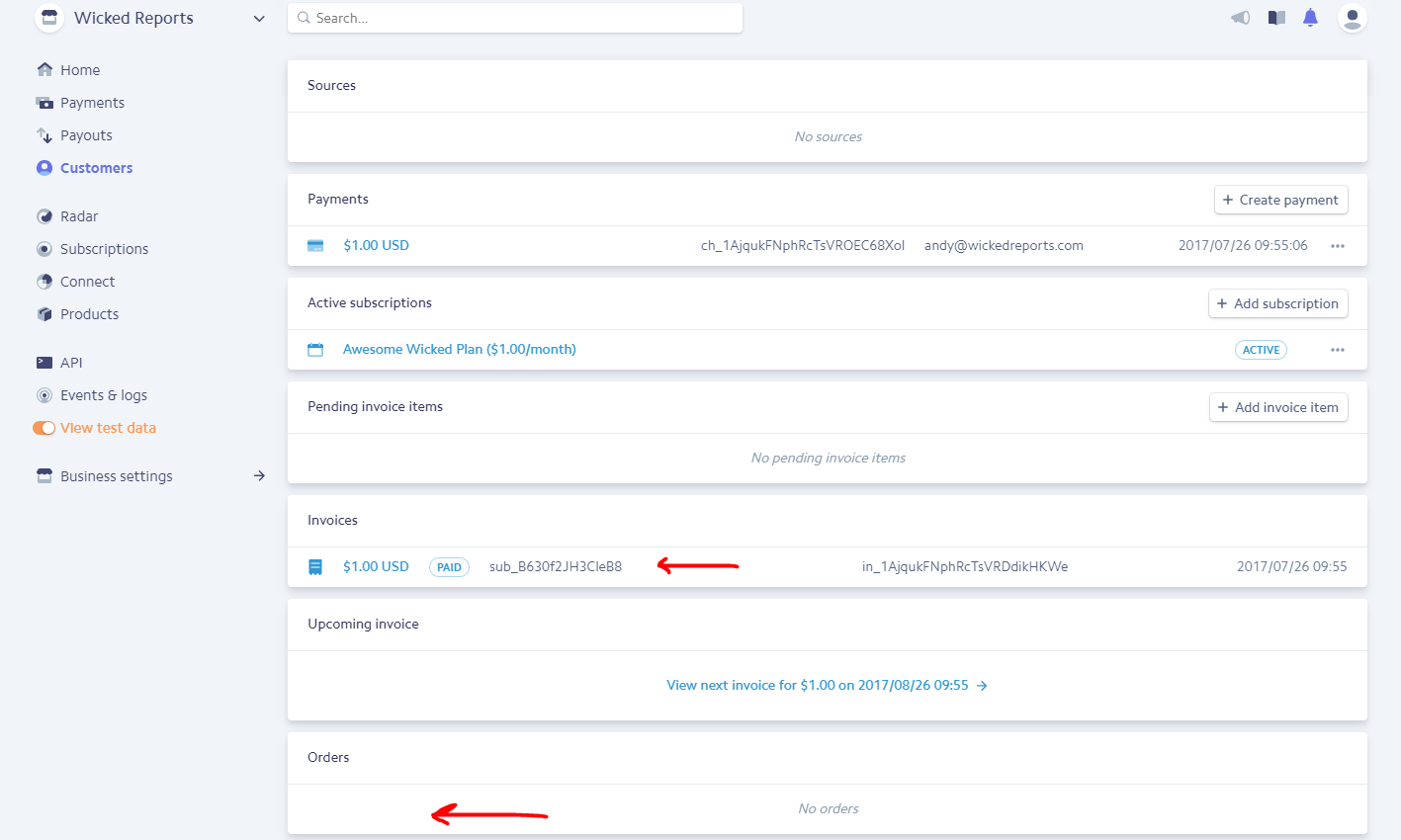Open the more options menu for Awesome Wicked Plan

(1338, 350)
